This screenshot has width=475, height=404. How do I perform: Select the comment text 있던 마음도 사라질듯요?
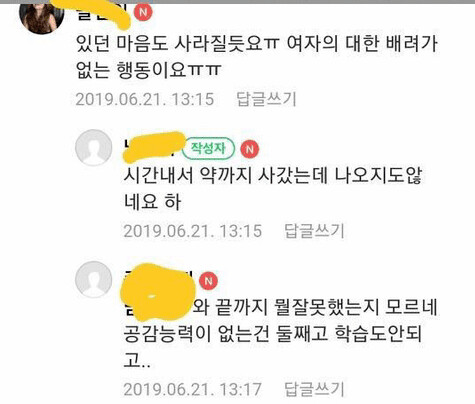(170, 44)
